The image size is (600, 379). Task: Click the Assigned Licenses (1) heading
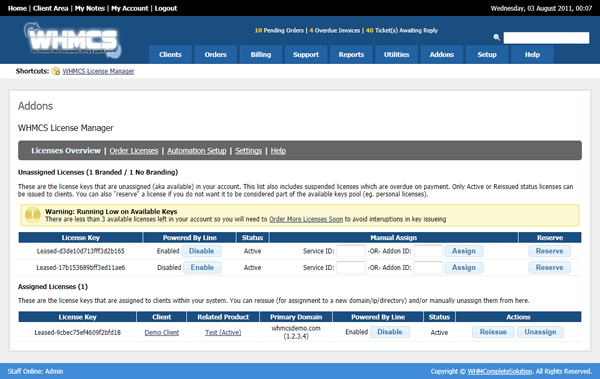pos(53,287)
